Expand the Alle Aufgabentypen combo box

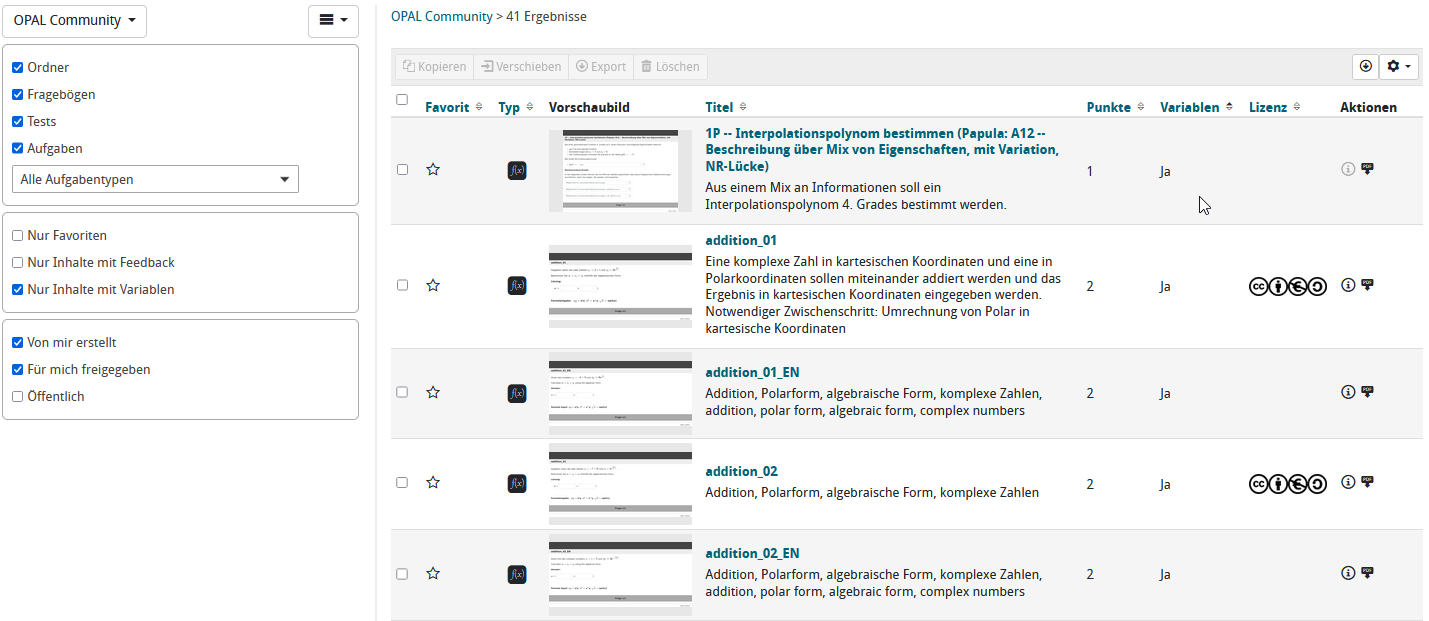click(155, 180)
